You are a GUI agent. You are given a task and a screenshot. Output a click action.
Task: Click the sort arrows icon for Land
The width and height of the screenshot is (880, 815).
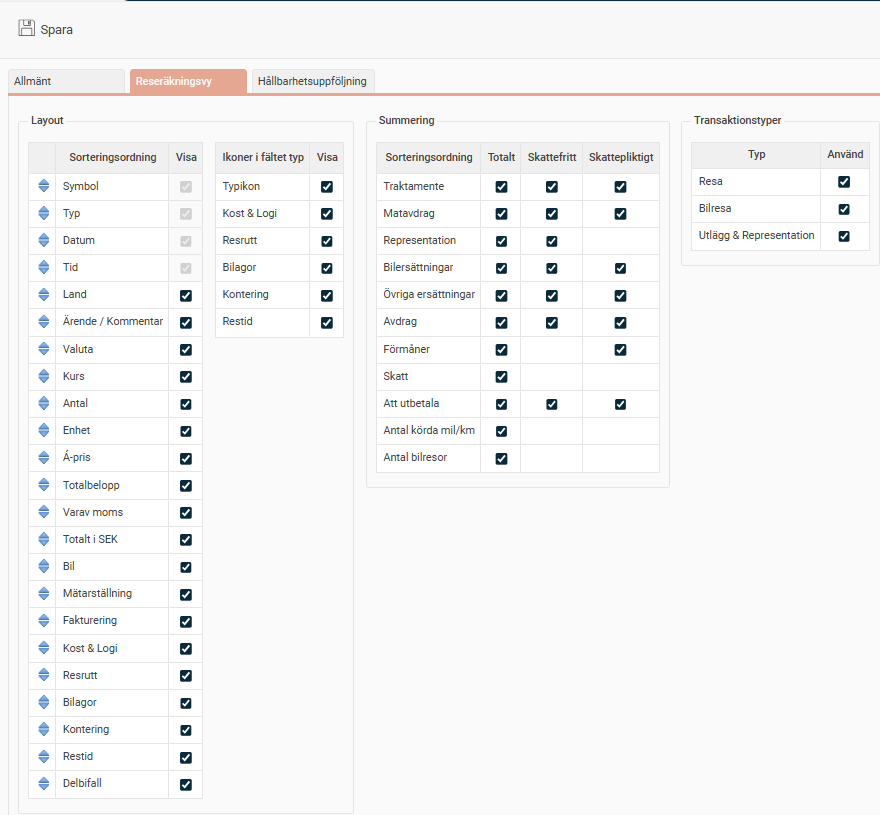(43, 295)
